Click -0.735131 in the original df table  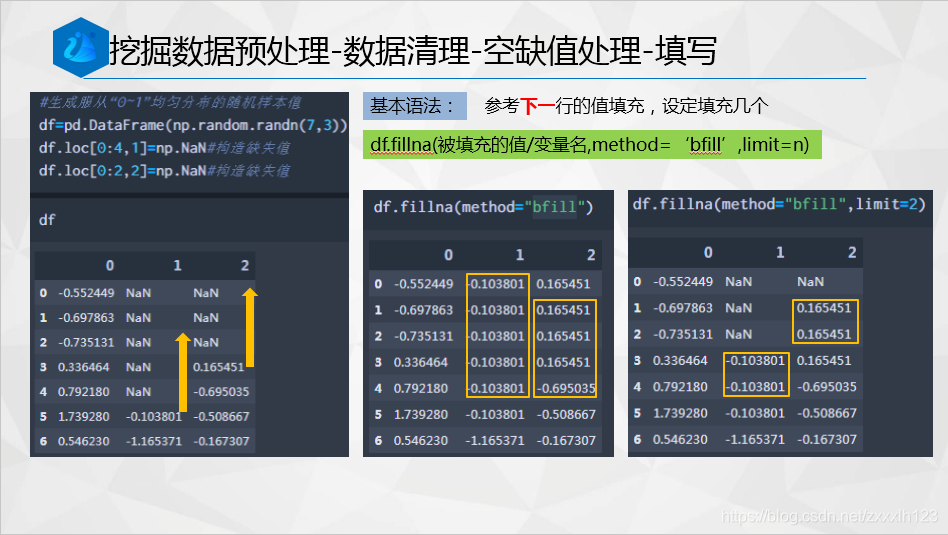86,343
